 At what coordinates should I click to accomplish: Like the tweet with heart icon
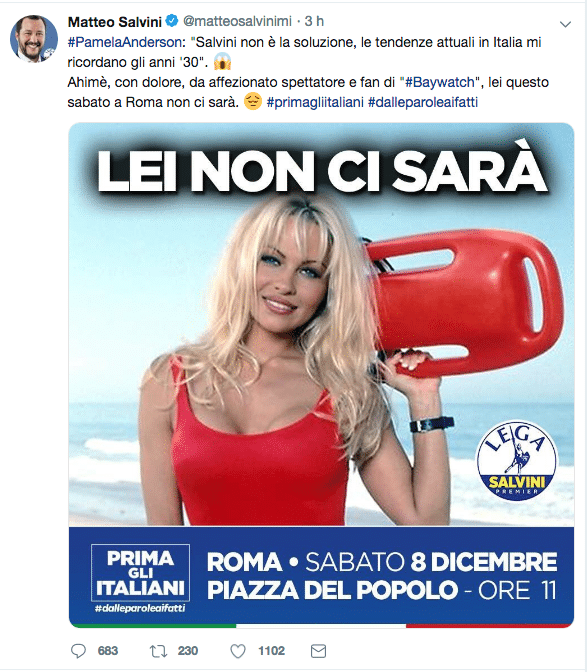[x=238, y=651]
